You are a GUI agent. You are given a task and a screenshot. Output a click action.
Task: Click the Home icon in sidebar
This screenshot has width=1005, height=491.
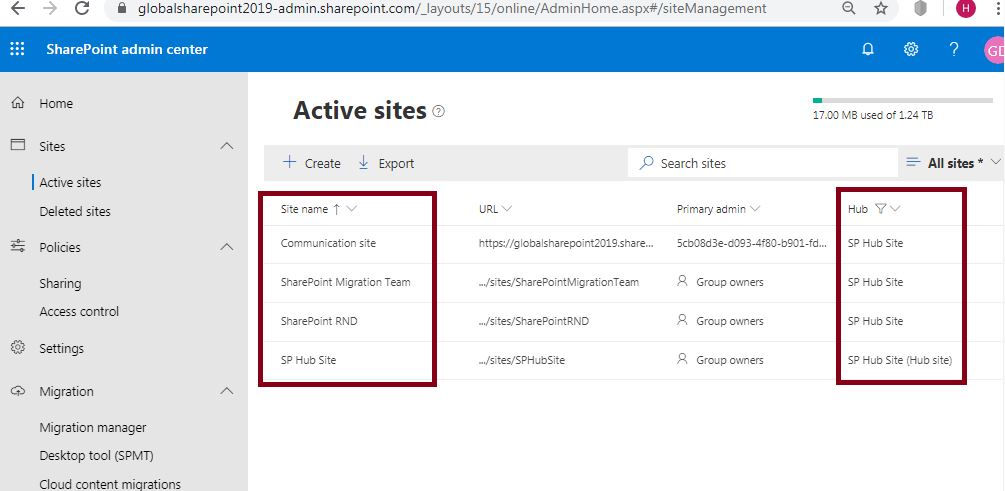[x=18, y=103]
